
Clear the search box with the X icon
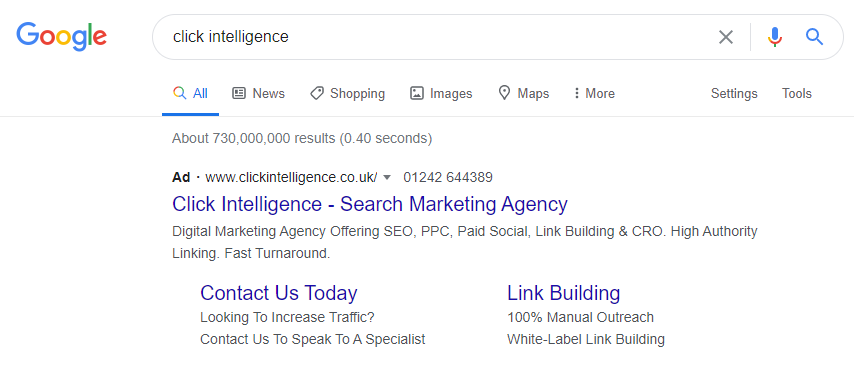[x=725, y=37]
